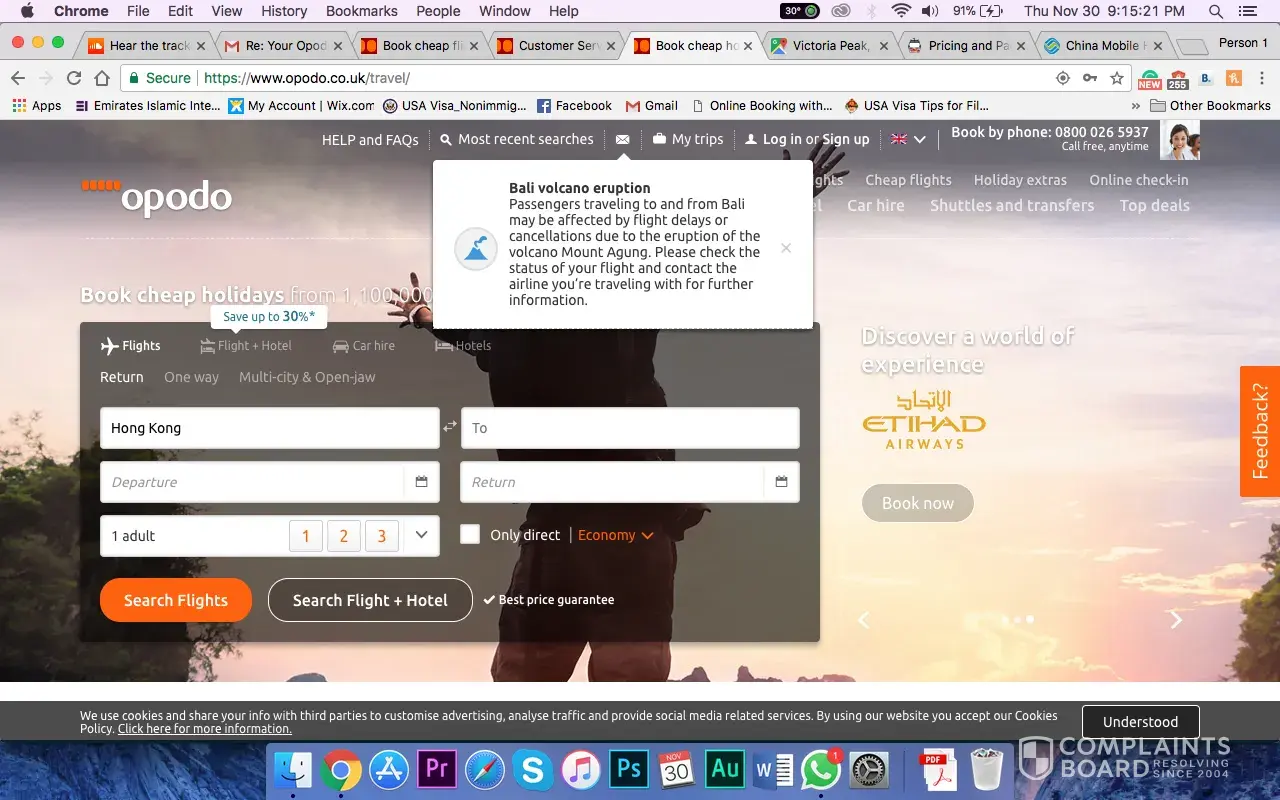Switch to the Flight + Hotel tab
Image resolution: width=1280 pixels, height=800 pixels.
tap(246, 346)
